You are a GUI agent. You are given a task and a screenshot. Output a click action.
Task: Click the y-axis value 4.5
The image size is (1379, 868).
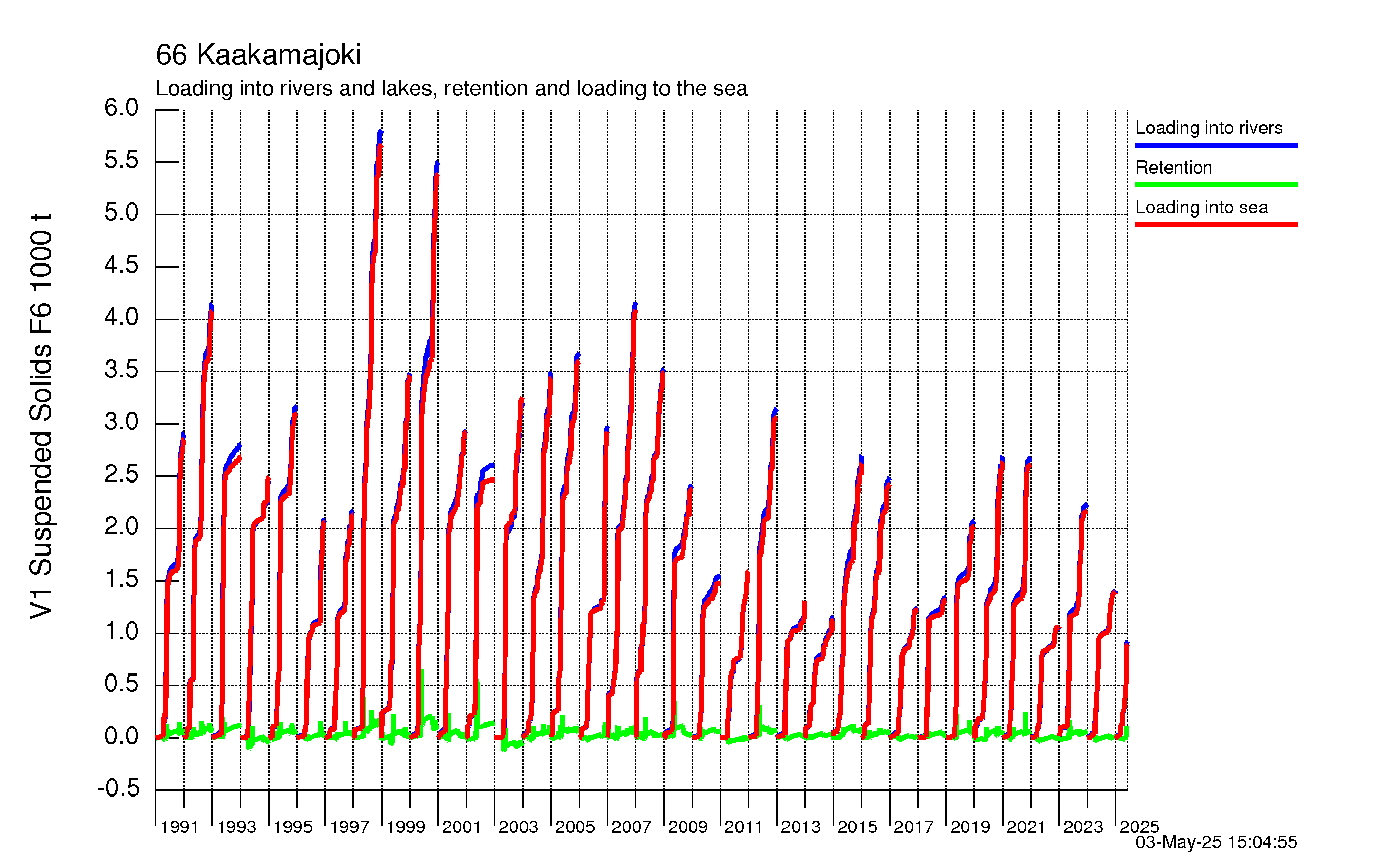pos(122,265)
